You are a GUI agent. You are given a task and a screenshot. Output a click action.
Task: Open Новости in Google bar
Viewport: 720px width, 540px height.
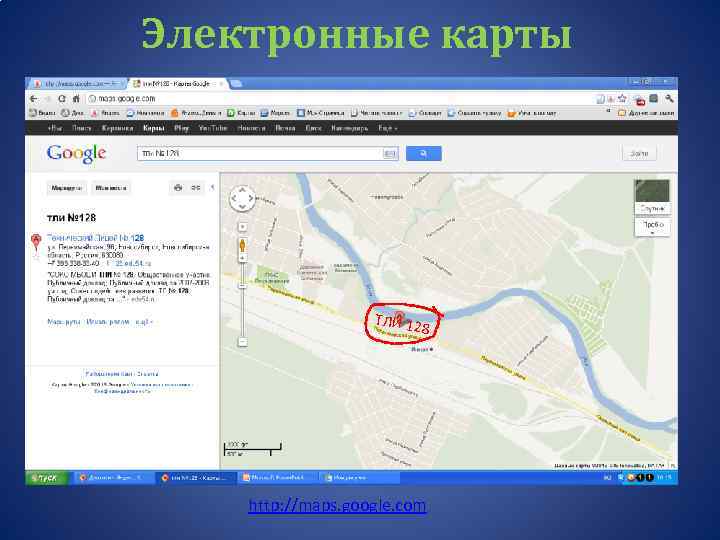pyautogui.click(x=251, y=128)
